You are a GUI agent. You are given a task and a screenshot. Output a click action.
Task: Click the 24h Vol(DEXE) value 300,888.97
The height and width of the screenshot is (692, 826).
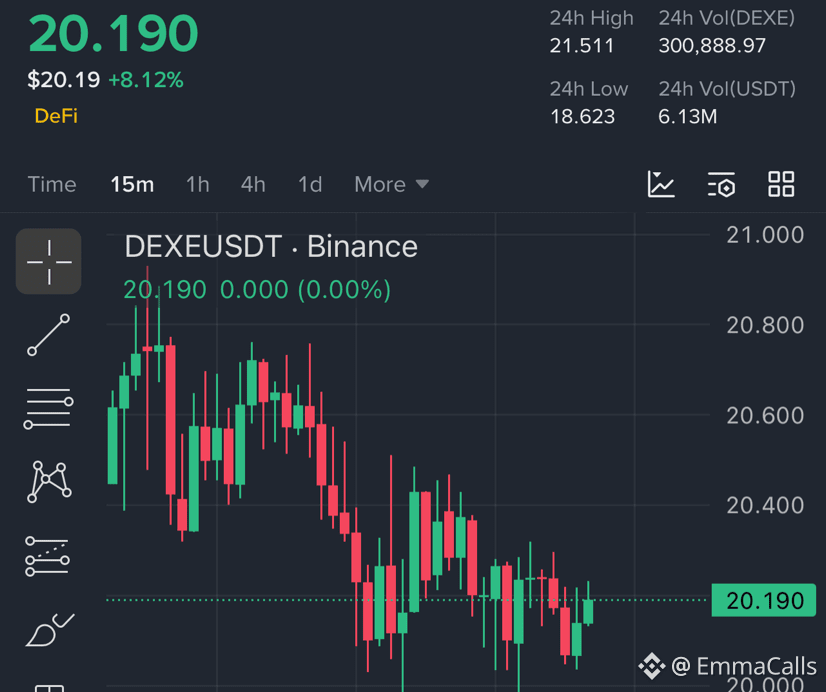pyautogui.click(x=712, y=46)
